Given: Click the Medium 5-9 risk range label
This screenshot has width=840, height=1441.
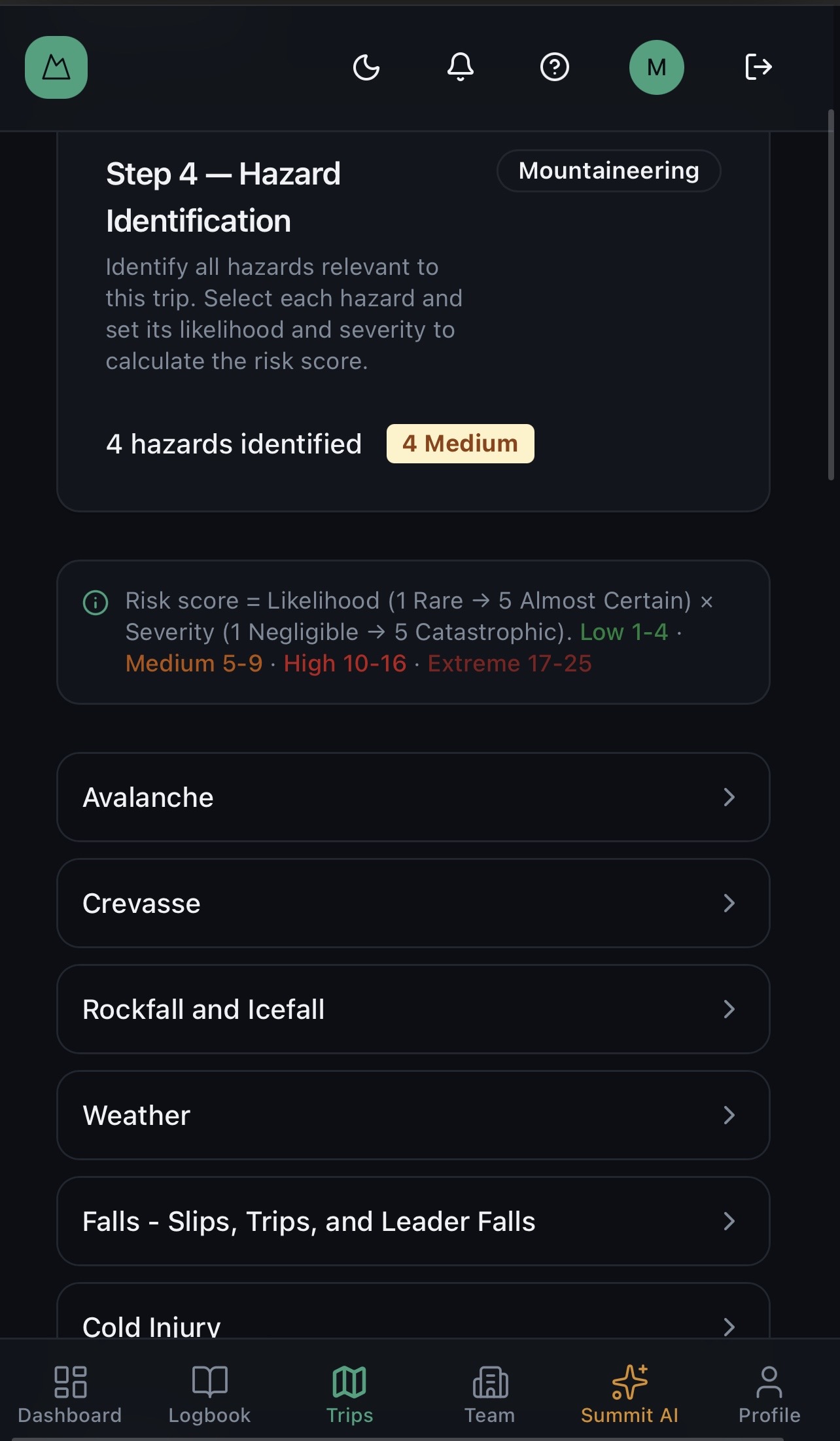Looking at the screenshot, I should coord(193,663).
